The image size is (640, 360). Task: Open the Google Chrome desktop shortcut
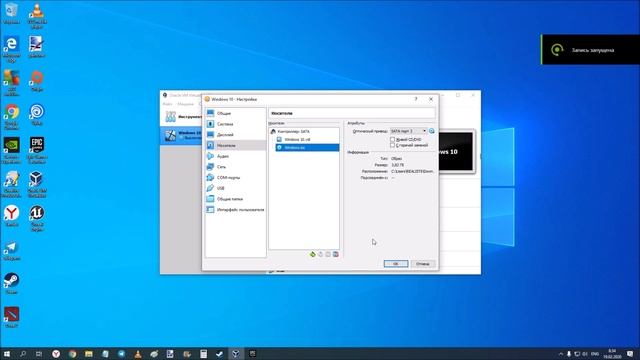[11, 117]
